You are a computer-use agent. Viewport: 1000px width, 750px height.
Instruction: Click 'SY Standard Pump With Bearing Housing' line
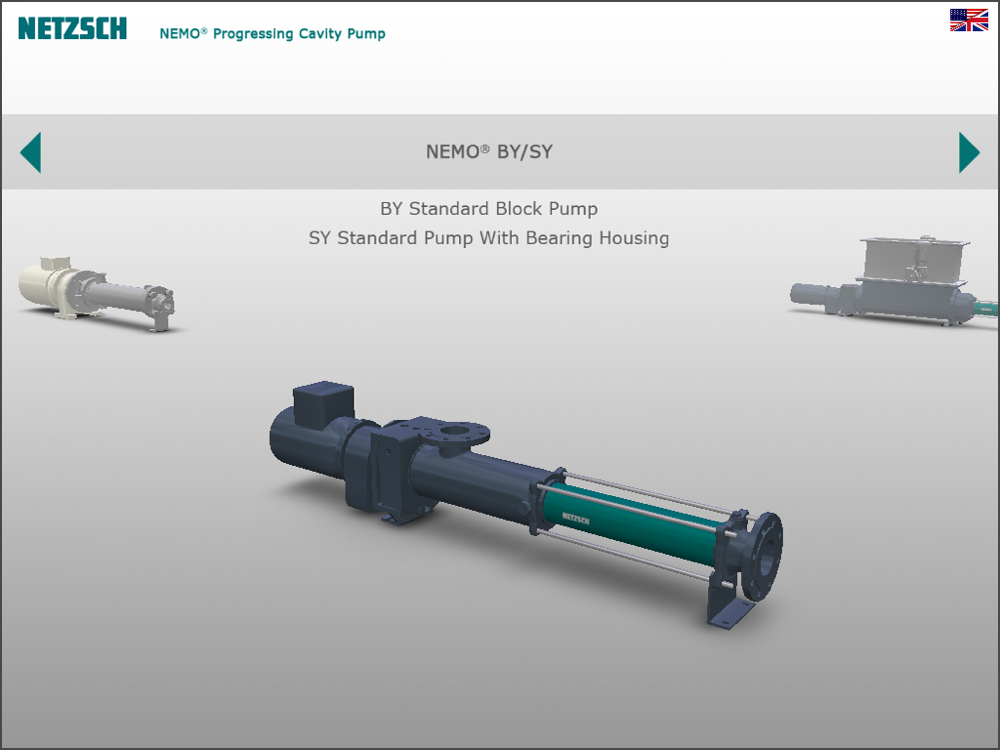pos(489,238)
